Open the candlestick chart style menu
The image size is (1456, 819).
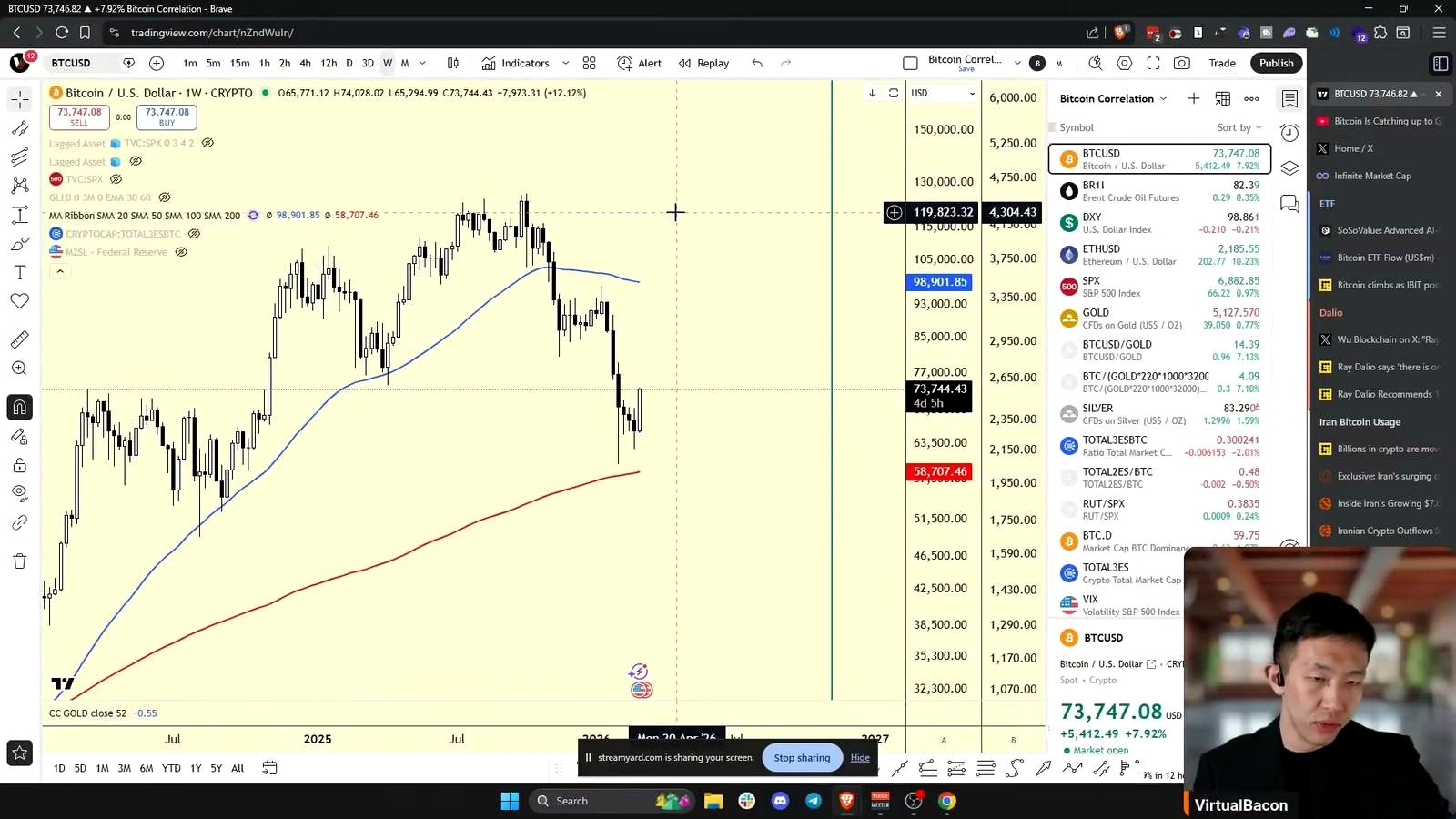point(453,63)
